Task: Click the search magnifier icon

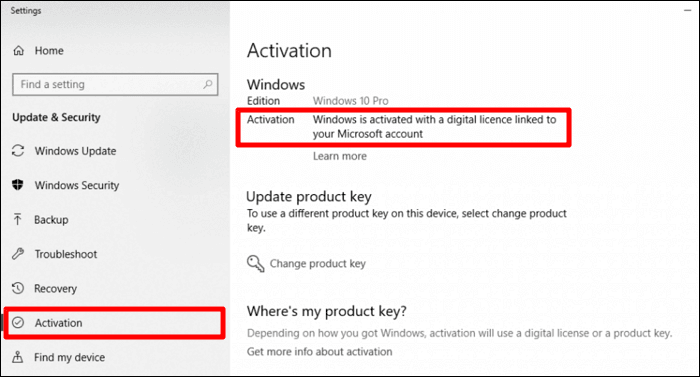Action: click(x=208, y=84)
